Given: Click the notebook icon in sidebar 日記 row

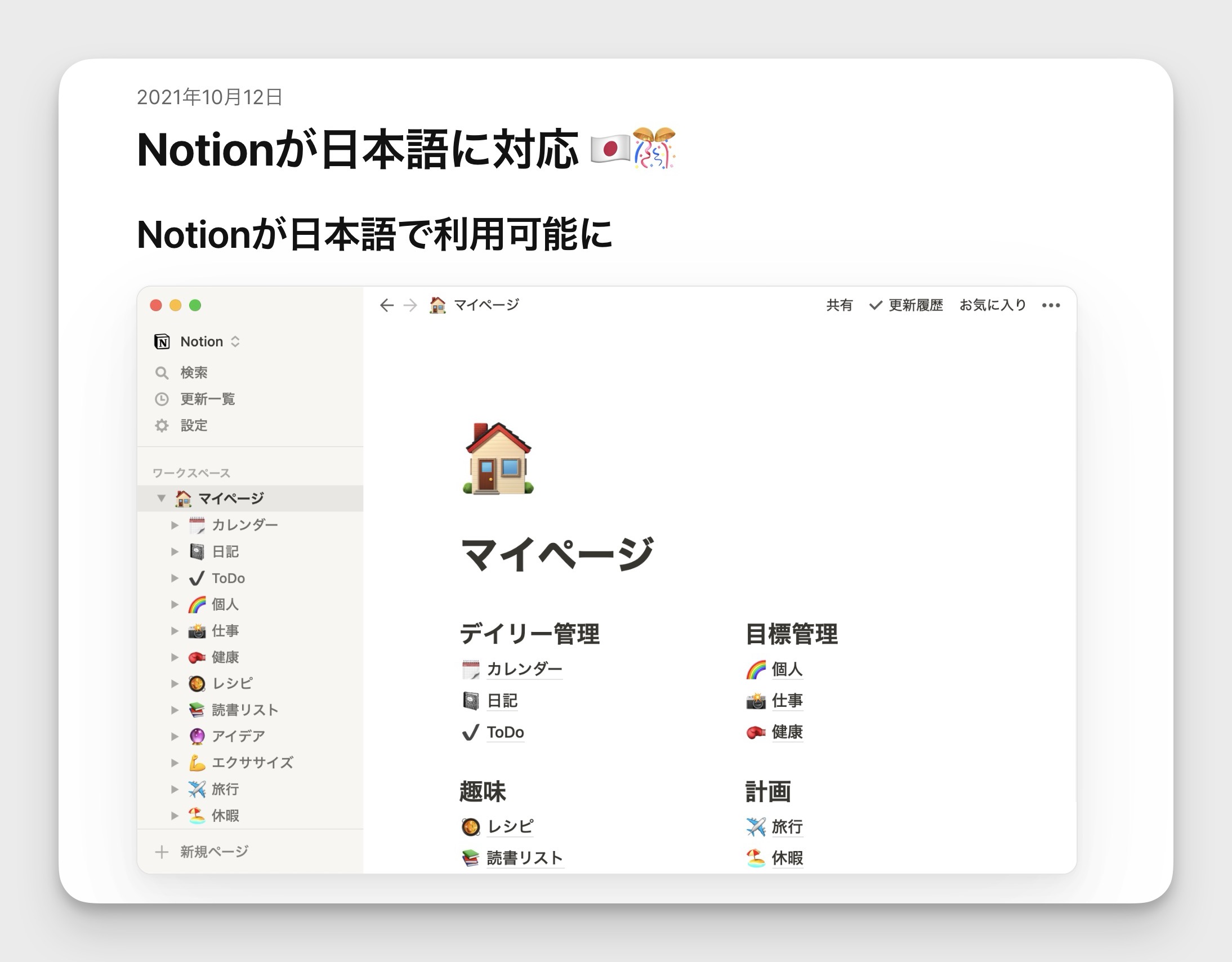Looking at the screenshot, I should coord(197,551).
